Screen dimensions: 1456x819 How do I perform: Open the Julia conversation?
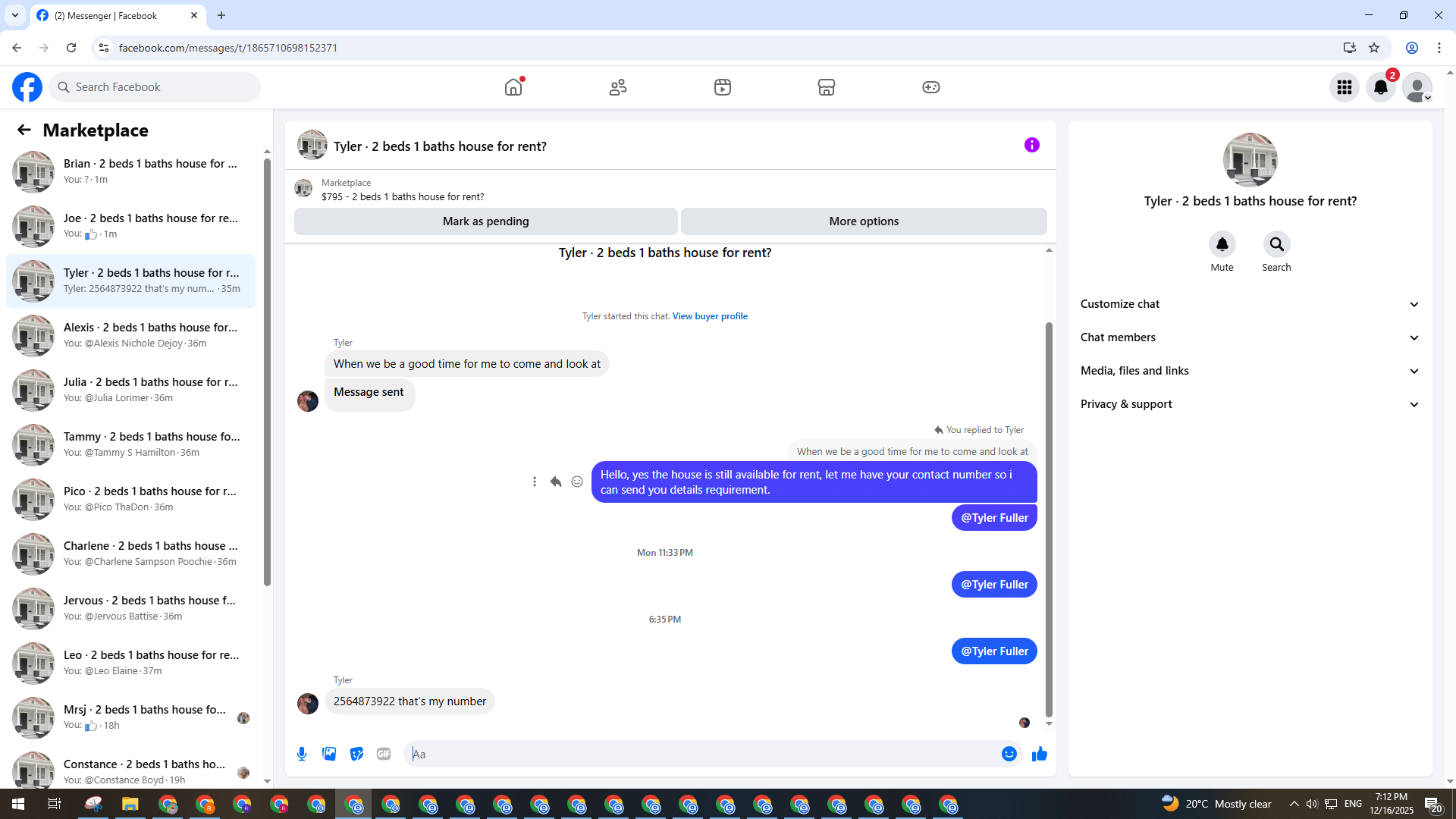pyautogui.click(x=130, y=390)
